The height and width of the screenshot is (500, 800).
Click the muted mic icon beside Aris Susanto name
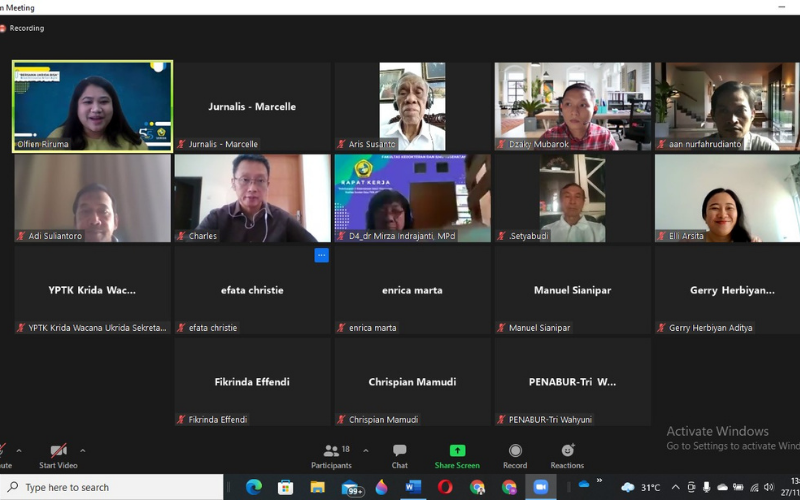coord(341,144)
